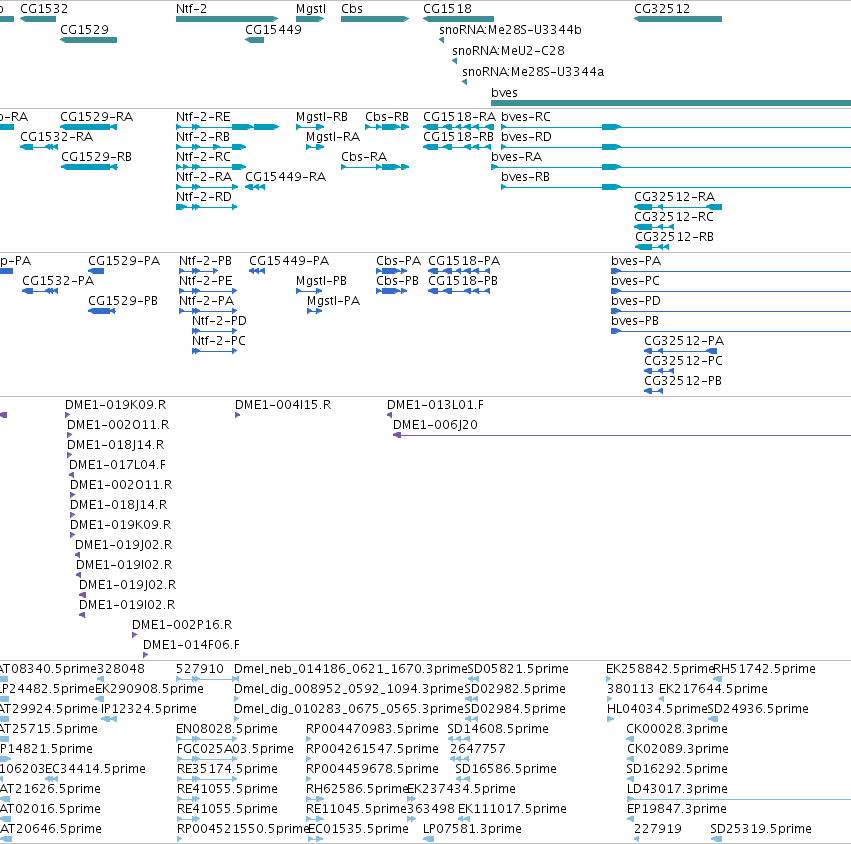Select the CG32512-RC transcript label

click(674, 217)
